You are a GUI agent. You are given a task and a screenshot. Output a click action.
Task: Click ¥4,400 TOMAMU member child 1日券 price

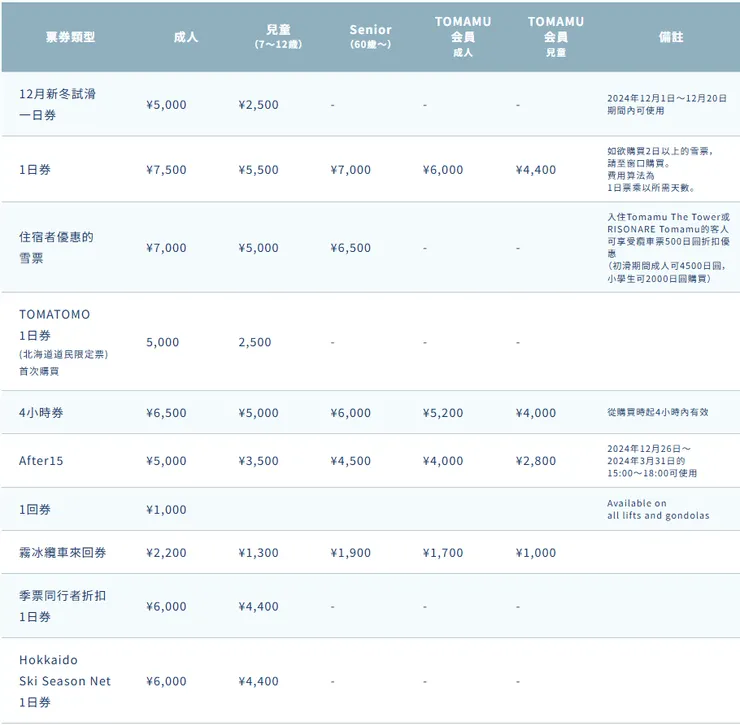click(536, 170)
